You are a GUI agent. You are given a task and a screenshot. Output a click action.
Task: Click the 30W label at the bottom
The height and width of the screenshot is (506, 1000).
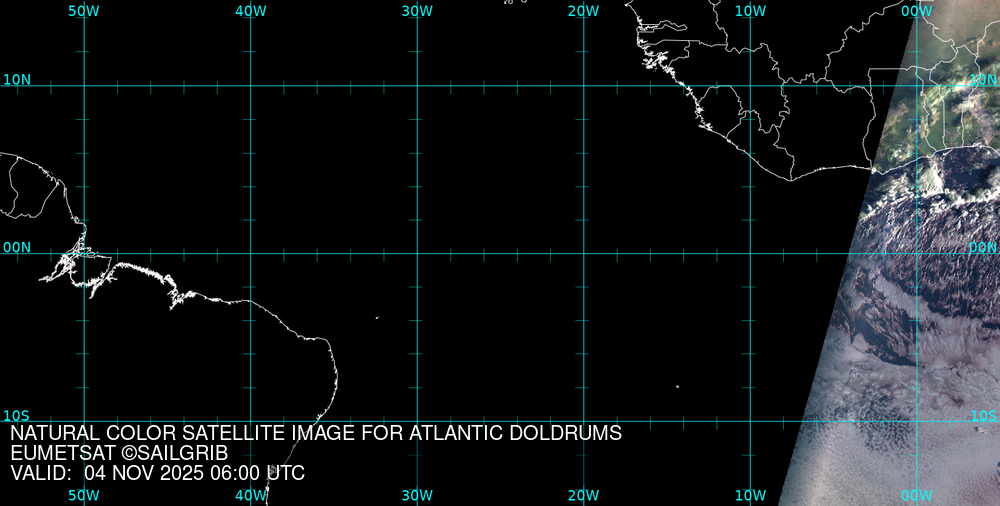pyautogui.click(x=417, y=495)
